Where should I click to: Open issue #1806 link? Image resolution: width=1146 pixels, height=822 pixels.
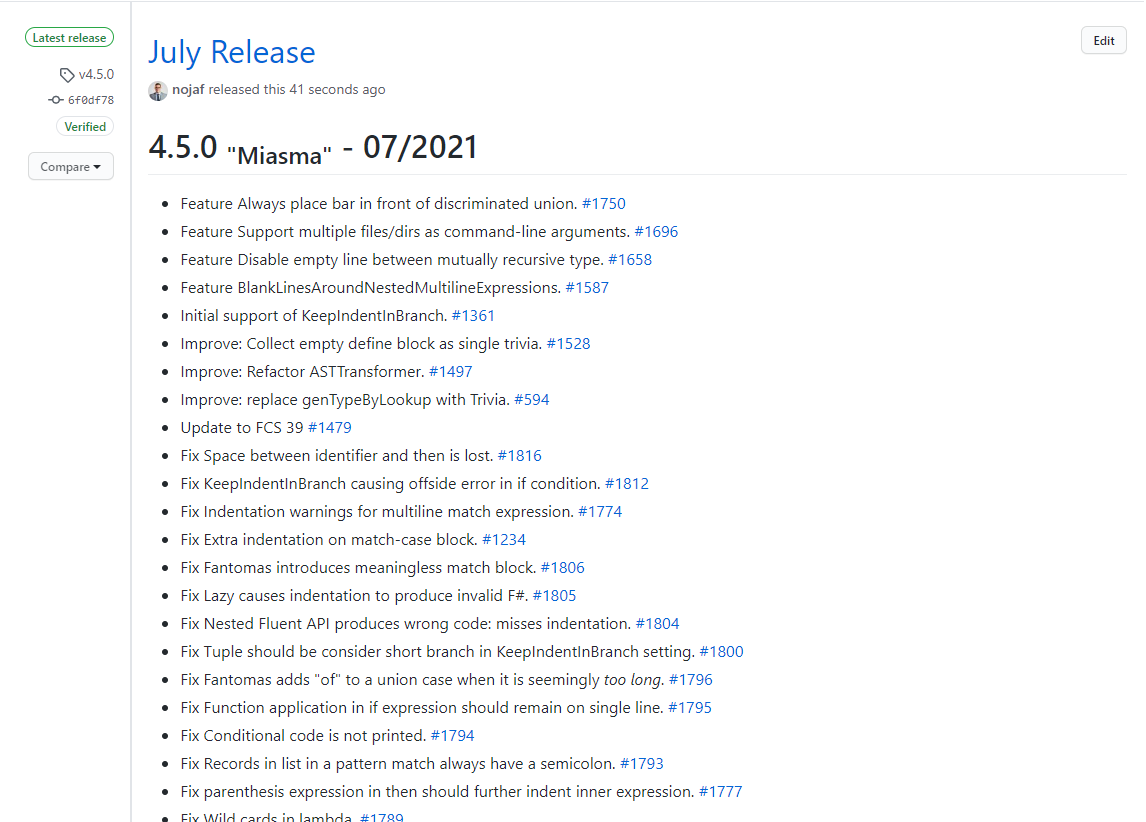(x=563, y=568)
